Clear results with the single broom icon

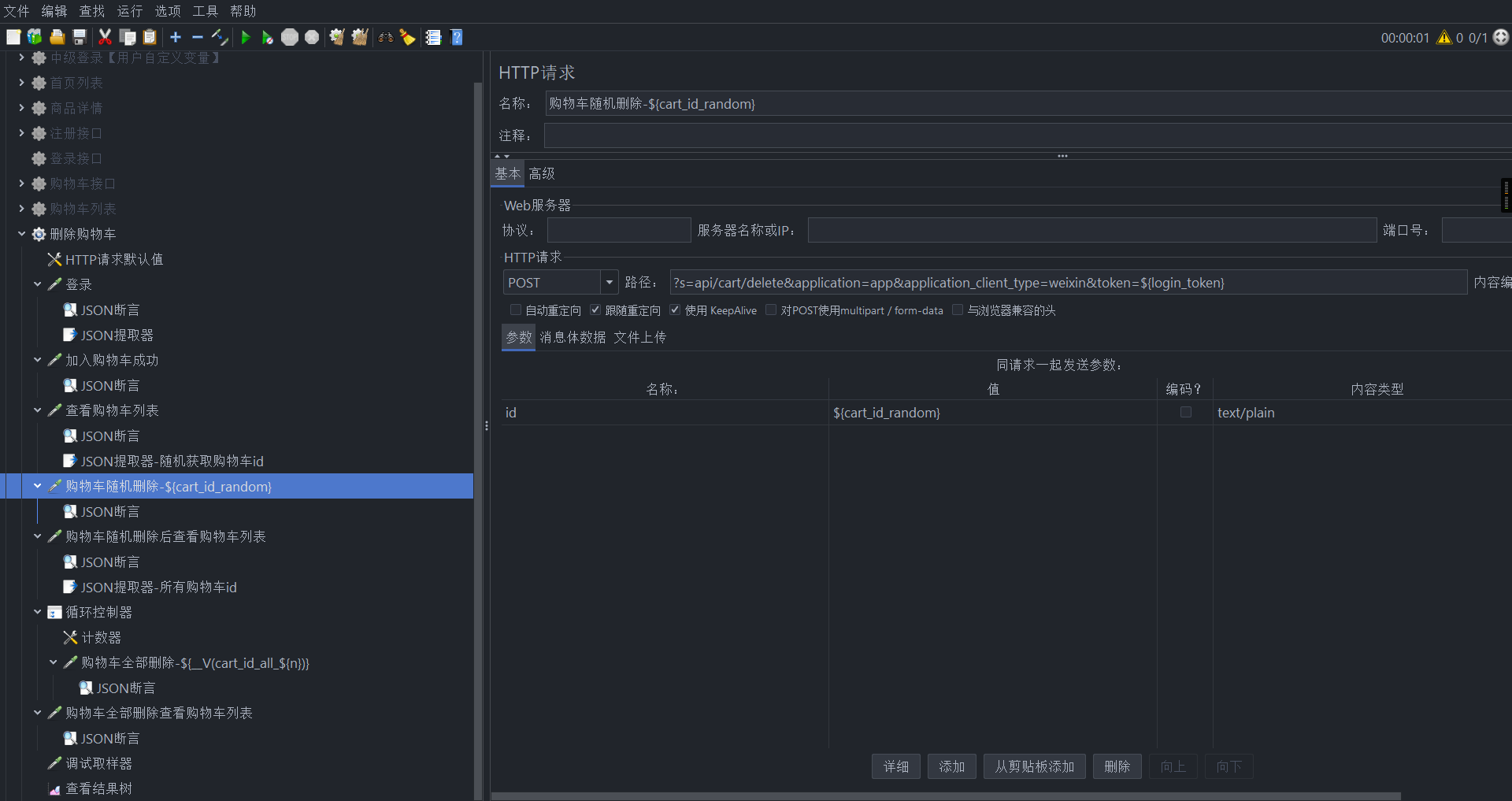point(337,37)
